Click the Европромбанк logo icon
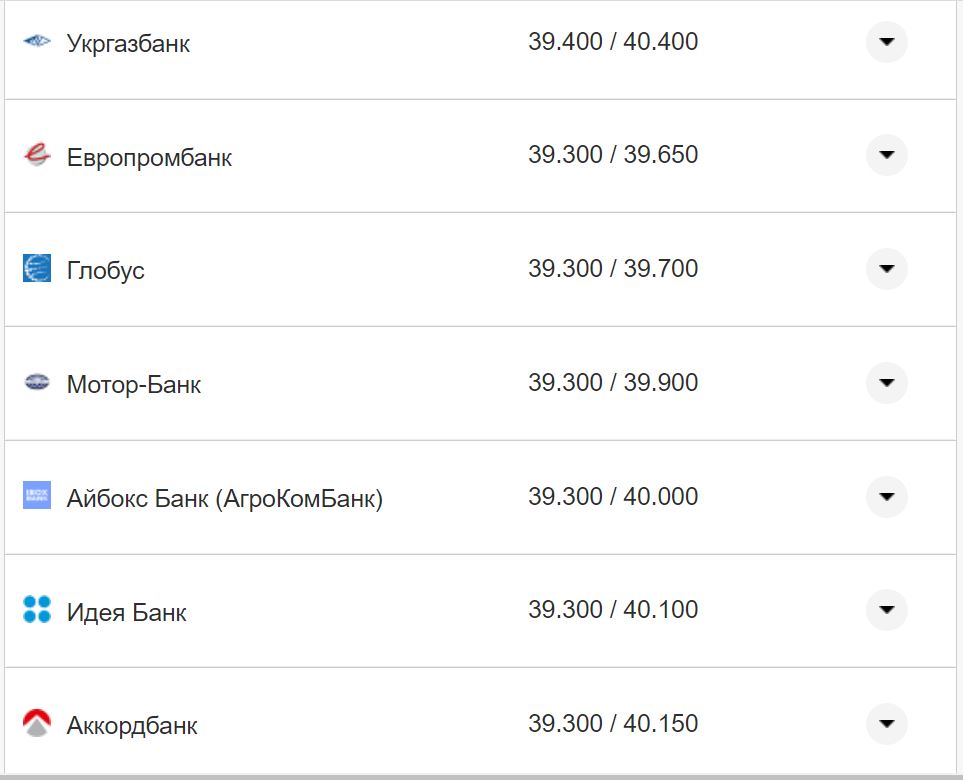The height and width of the screenshot is (780, 963). 37,156
